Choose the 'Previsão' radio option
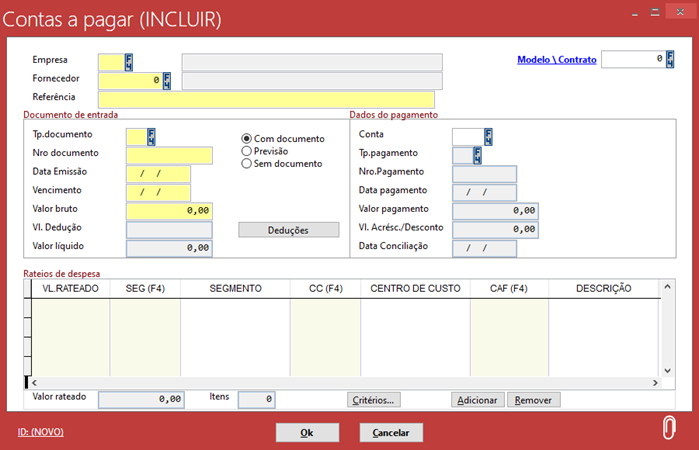This screenshot has height=450, width=699. click(x=247, y=151)
